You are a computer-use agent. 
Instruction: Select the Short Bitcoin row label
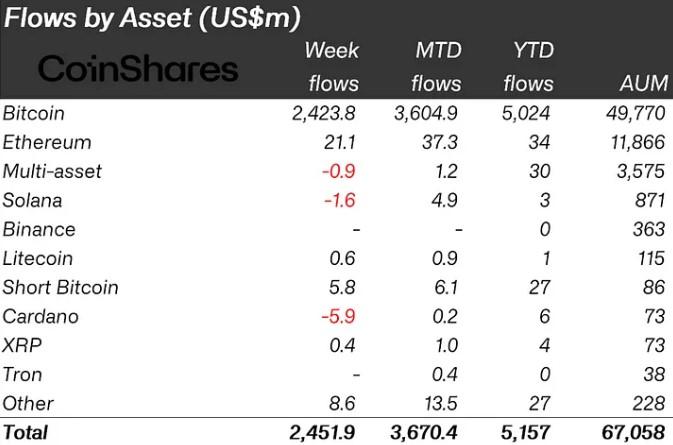[60, 288]
